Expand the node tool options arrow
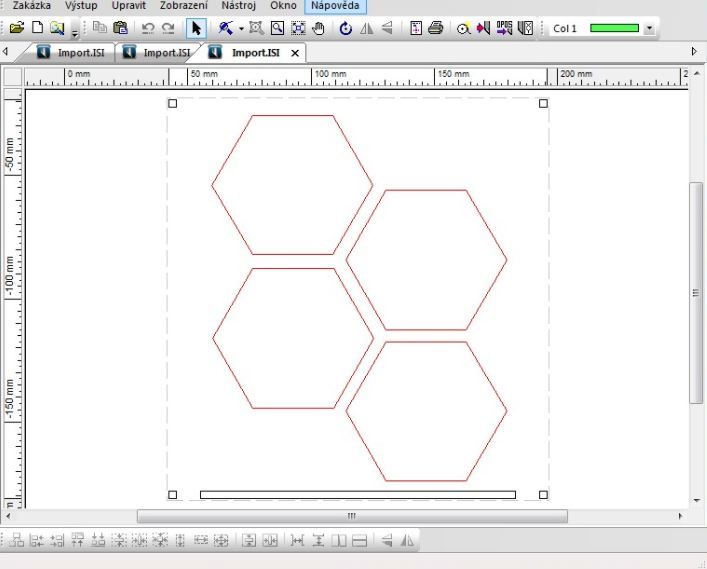Screen dimensions: 707x569 click(x=241, y=29)
